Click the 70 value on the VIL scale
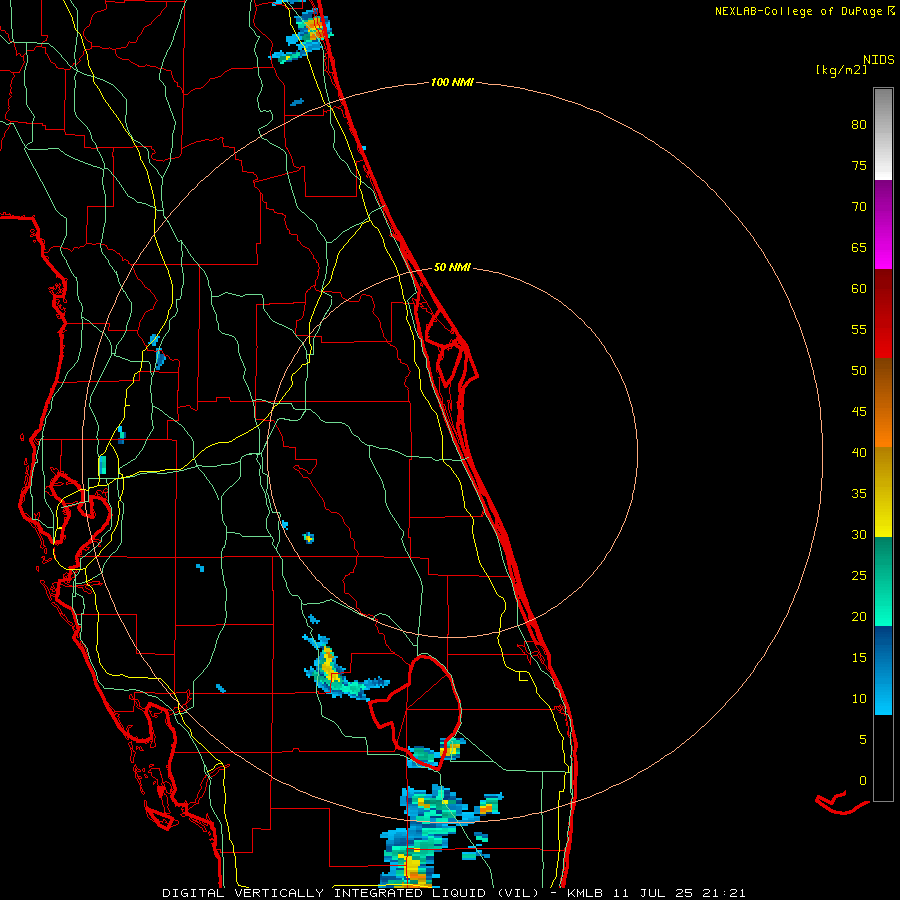900x900 pixels. pos(859,207)
